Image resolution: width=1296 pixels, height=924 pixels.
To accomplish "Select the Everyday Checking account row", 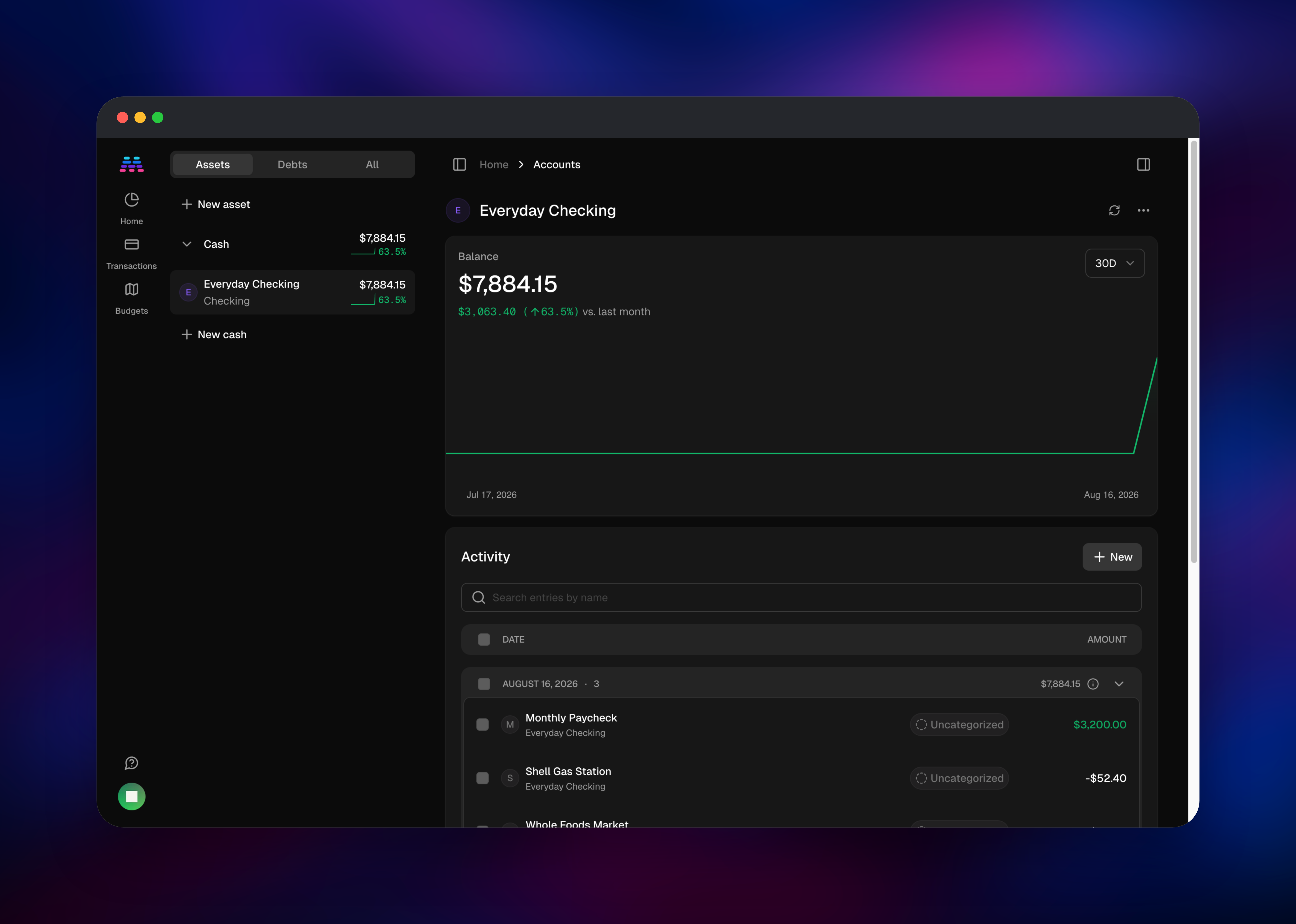I will click(293, 292).
